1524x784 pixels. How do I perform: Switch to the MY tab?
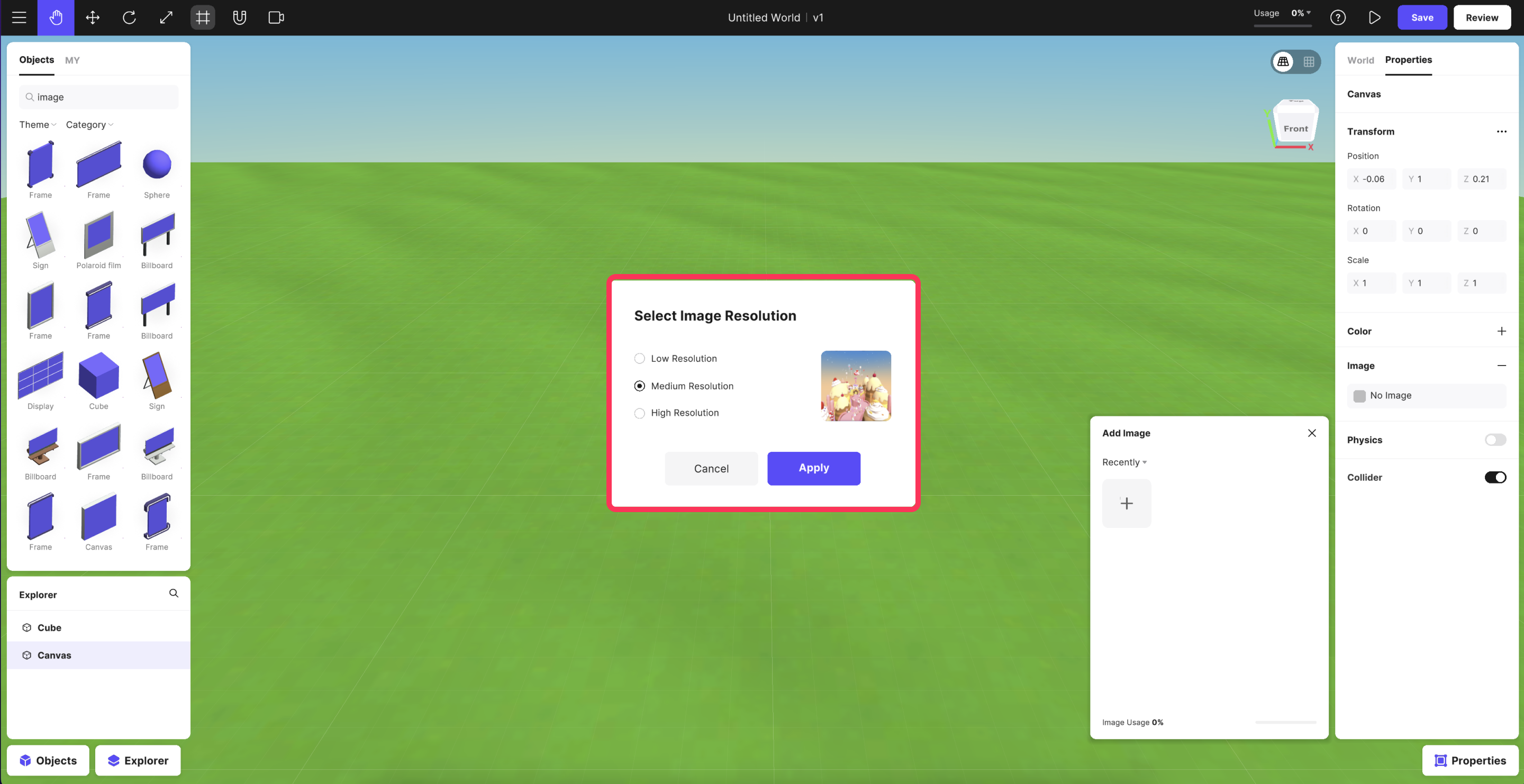coord(72,60)
